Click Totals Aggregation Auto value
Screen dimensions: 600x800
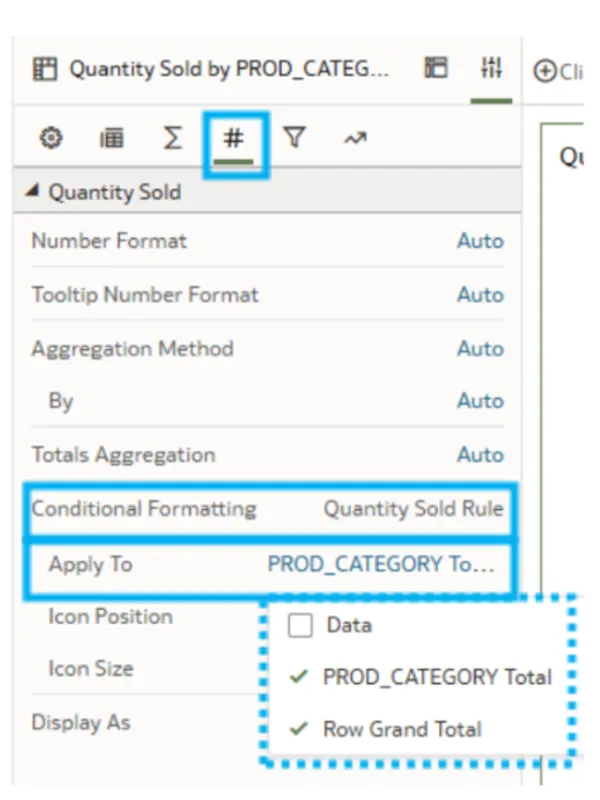(480, 455)
